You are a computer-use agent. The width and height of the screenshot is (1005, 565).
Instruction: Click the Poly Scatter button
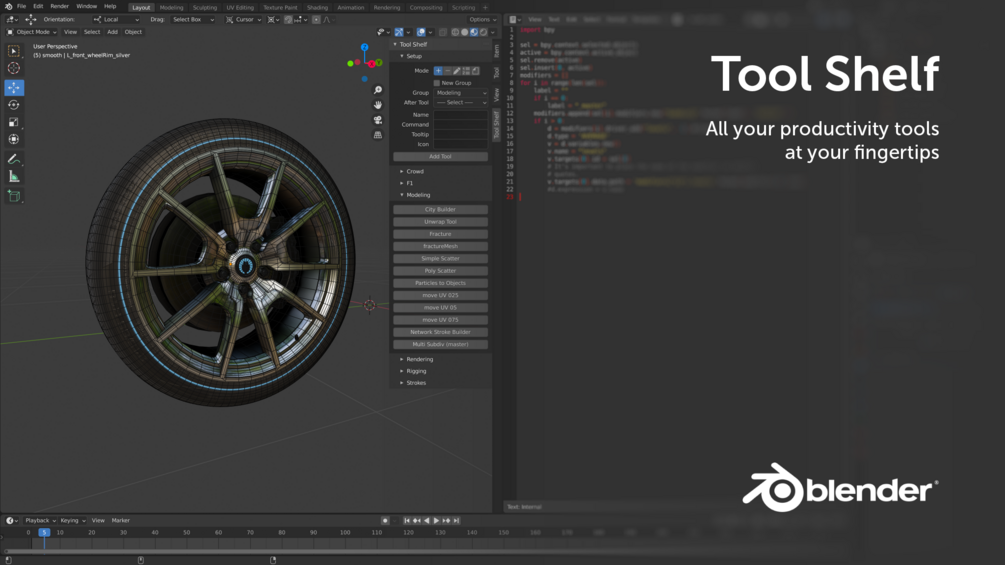click(x=440, y=271)
